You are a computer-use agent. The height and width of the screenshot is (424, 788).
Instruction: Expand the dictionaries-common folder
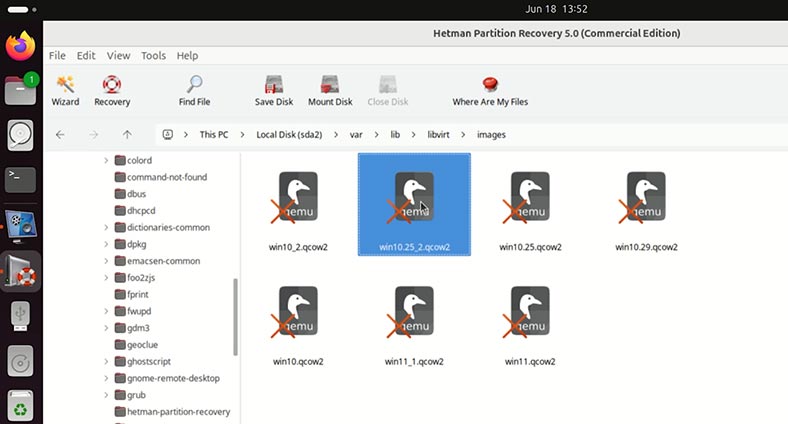(106, 228)
